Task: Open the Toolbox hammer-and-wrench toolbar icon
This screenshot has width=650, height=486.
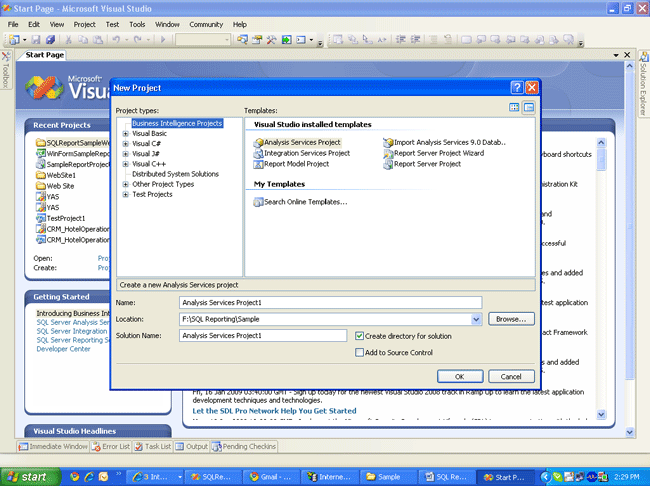Action: 272,39
